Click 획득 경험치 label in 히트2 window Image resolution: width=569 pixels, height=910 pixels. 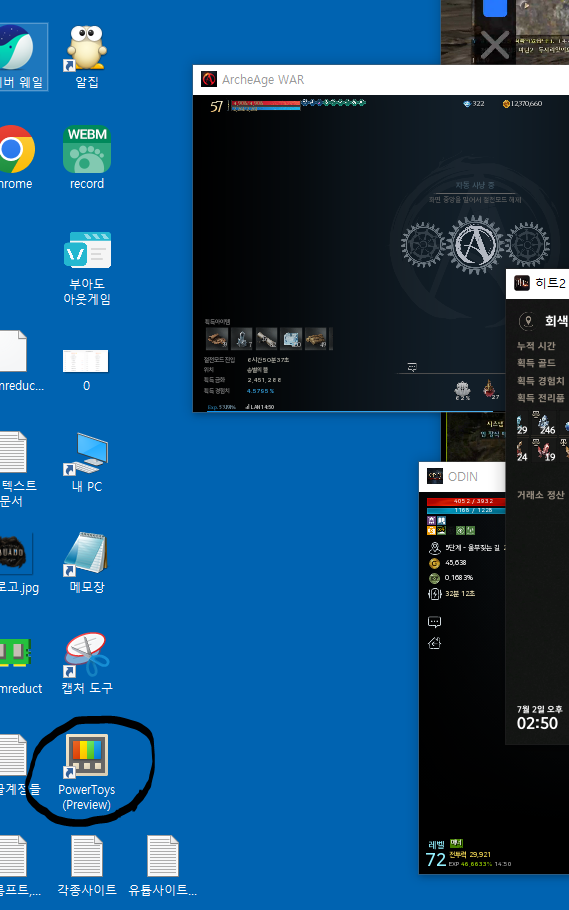pyautogui.click(x=541, y=380)
